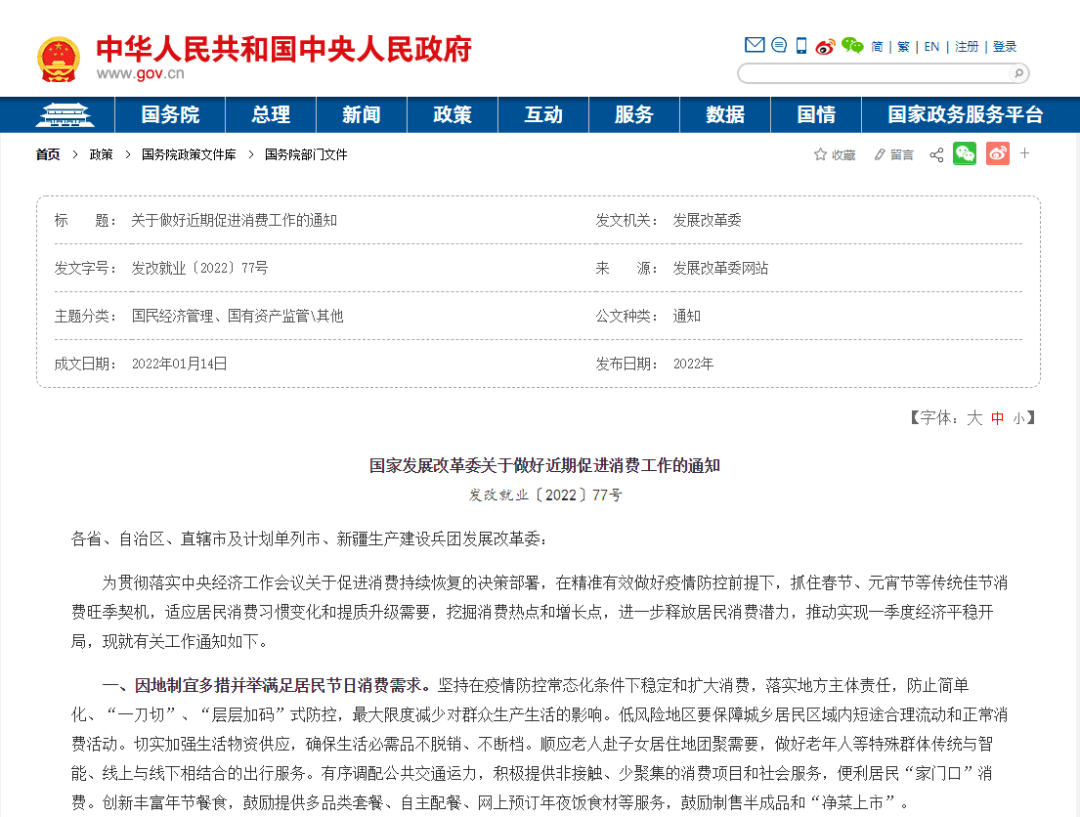Select medium font size 中

tap(997, 419)
